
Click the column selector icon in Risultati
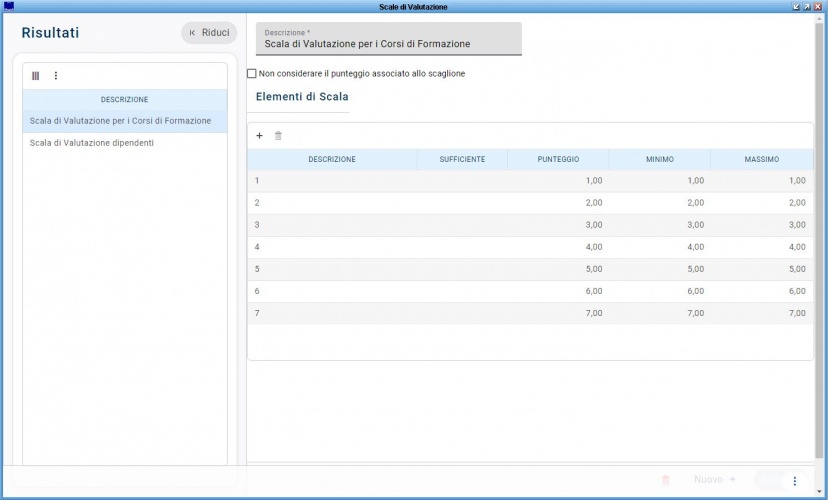(36, 76)
